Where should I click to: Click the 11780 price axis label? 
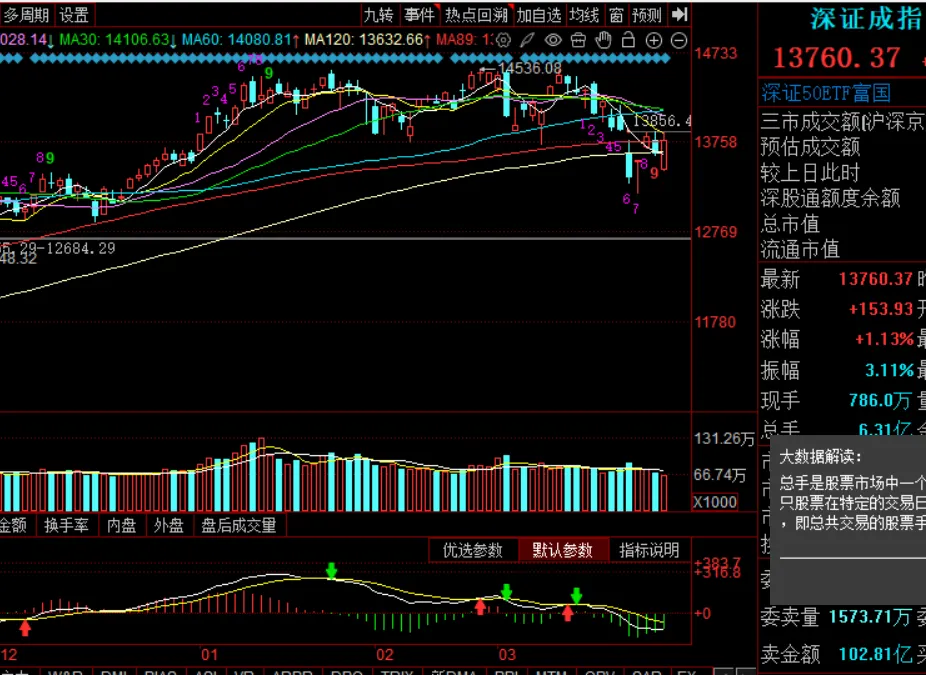pyautogui.click(x=716, y=322)
